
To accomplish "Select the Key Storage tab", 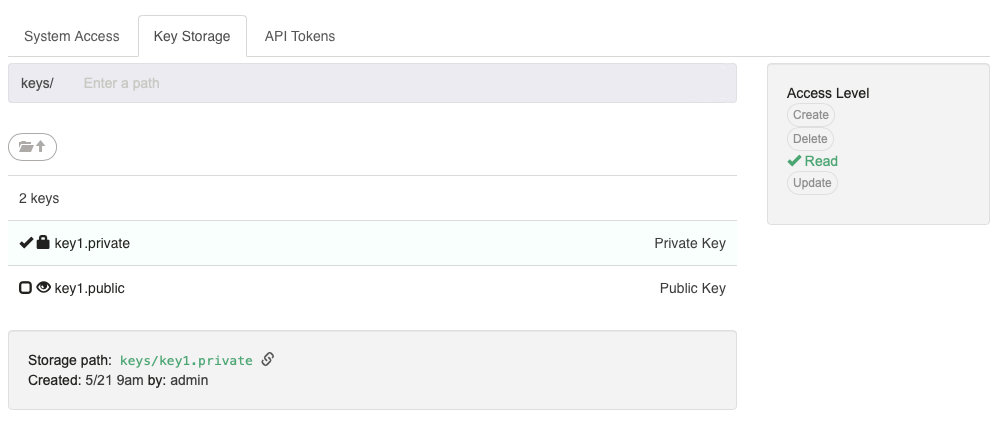I will 192,36.
